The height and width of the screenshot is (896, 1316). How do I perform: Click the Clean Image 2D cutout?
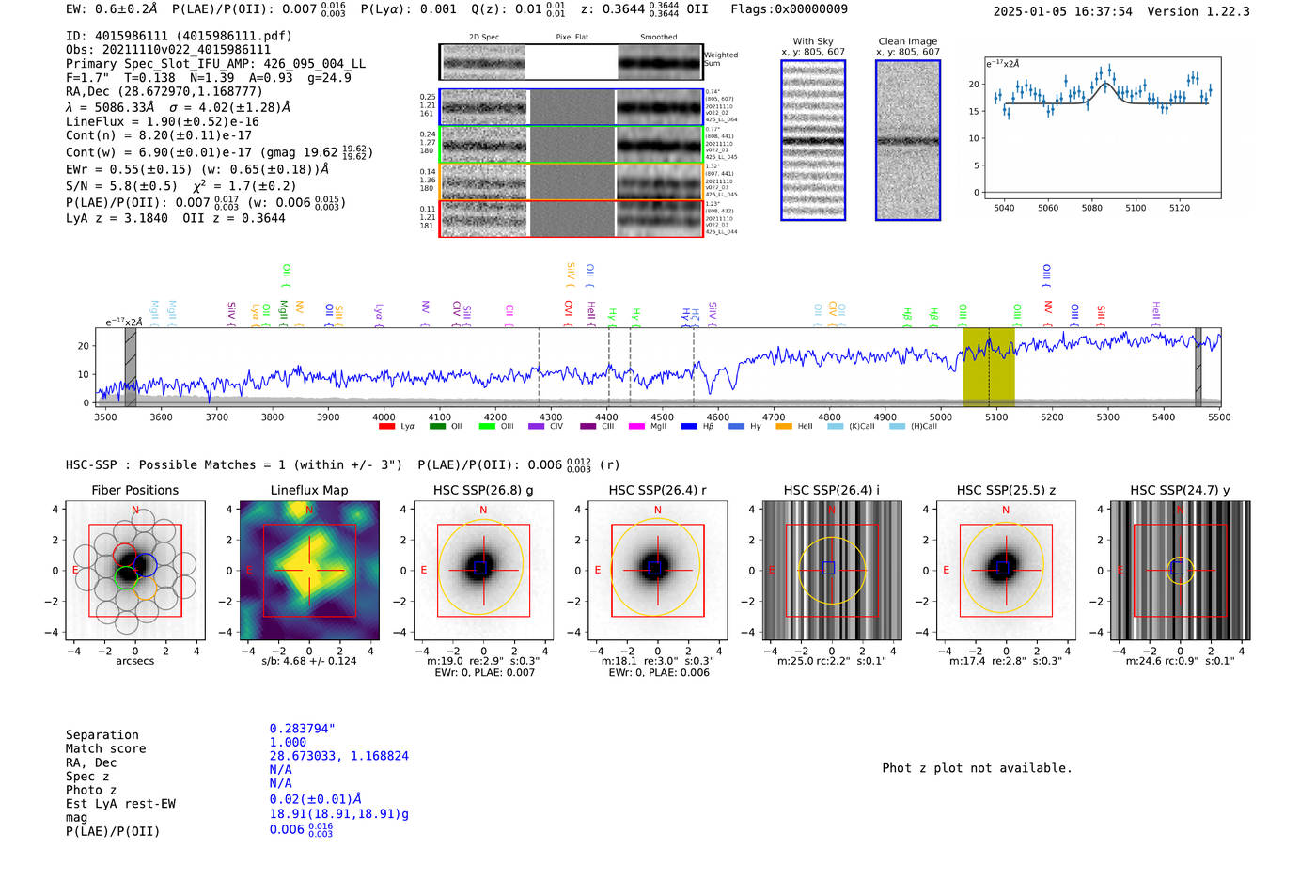(x=908, y=140)
